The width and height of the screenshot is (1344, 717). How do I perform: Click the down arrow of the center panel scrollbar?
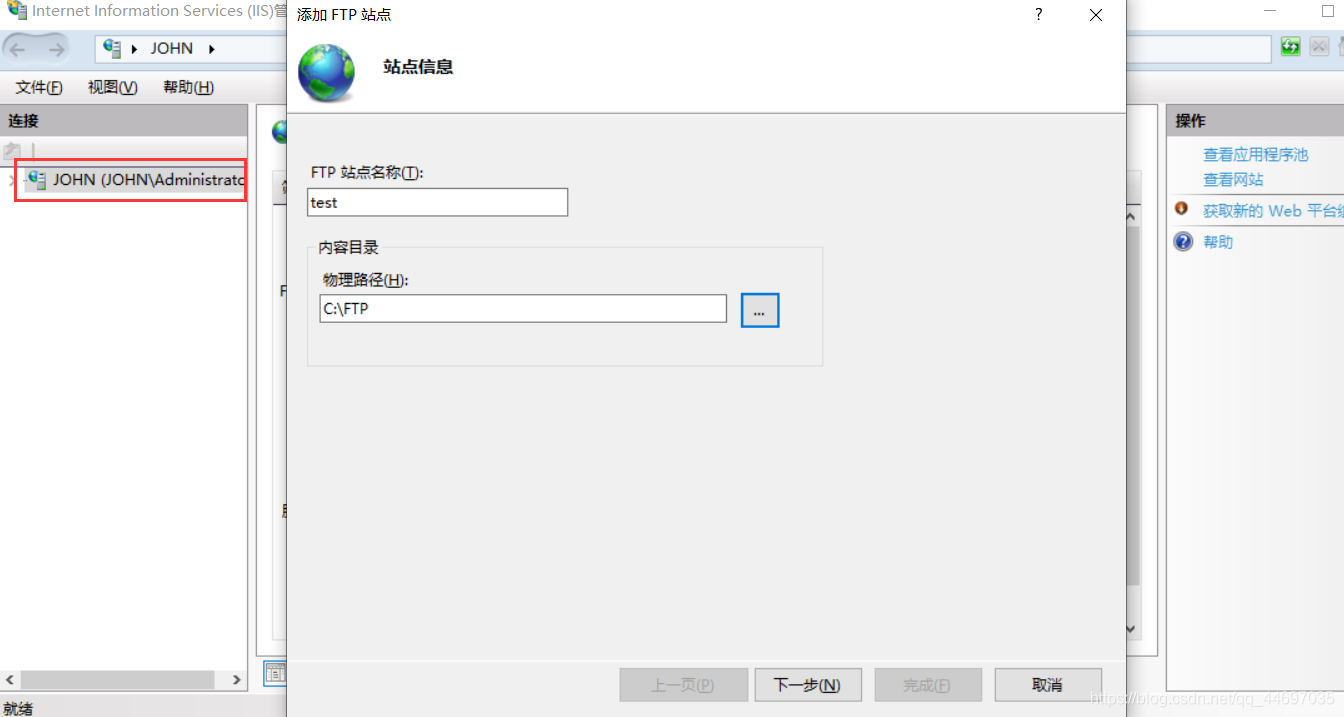point(1132,629)
